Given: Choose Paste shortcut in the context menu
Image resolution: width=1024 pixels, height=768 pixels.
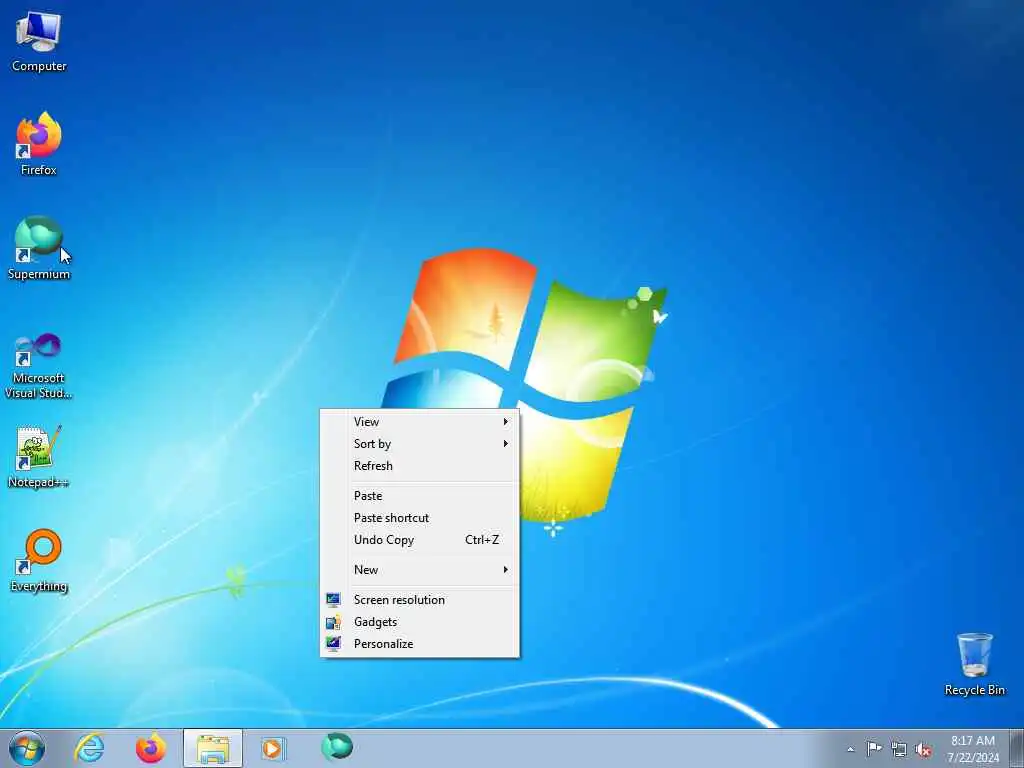Looking at the screenshot, I should tap(419, 518).
